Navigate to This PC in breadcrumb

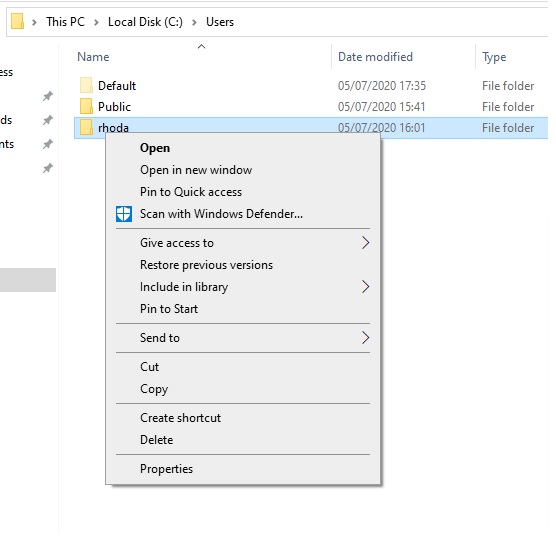[x=65, y=22]
